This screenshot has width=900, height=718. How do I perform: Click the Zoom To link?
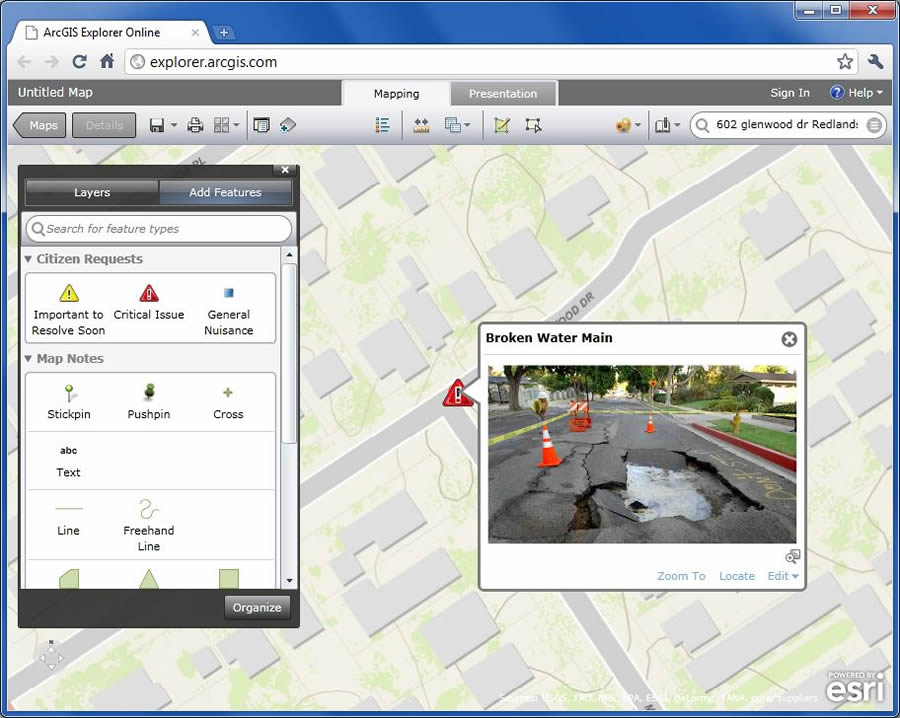681,576
